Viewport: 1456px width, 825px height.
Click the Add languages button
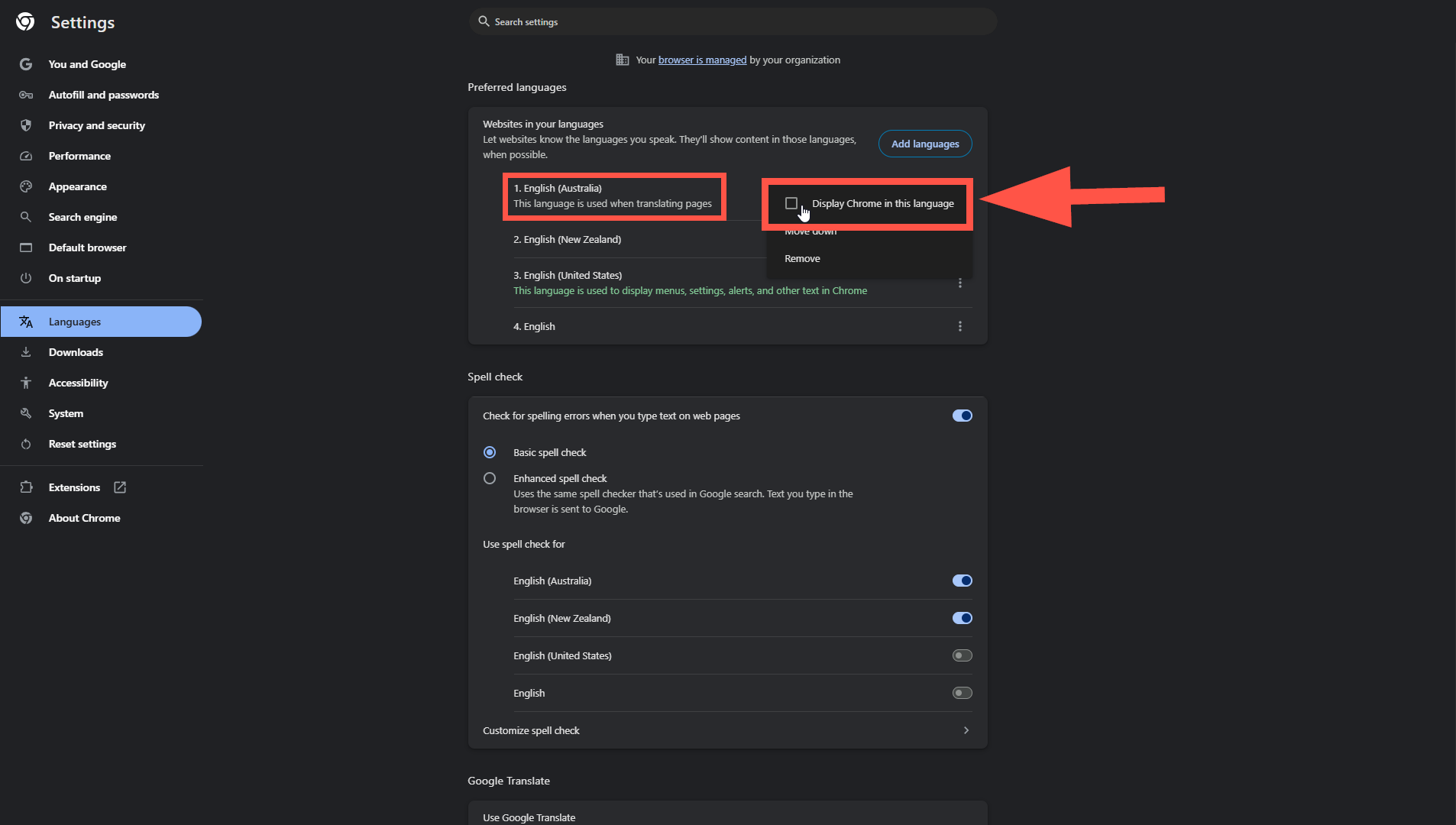[x=925, y=144]
